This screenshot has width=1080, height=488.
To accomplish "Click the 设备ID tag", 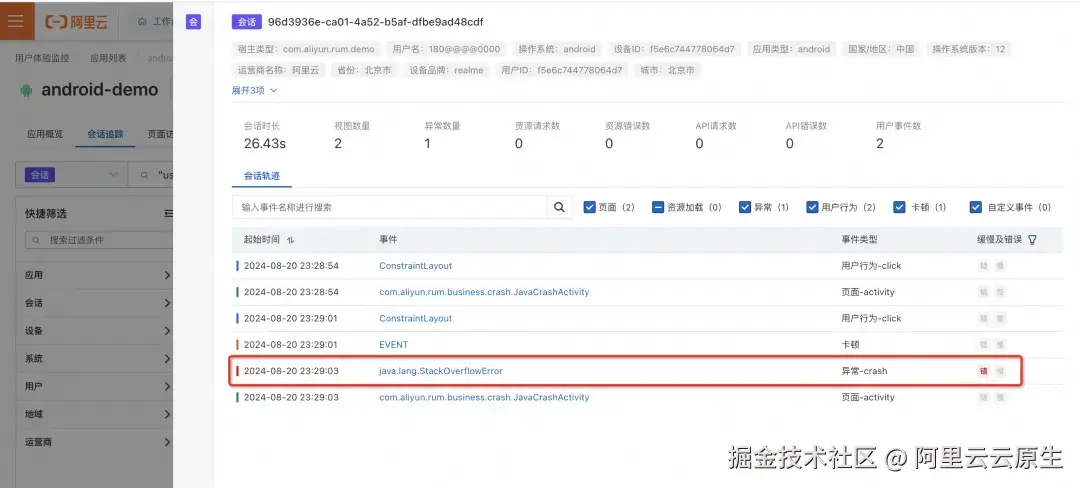I will [x=674, y=50].
